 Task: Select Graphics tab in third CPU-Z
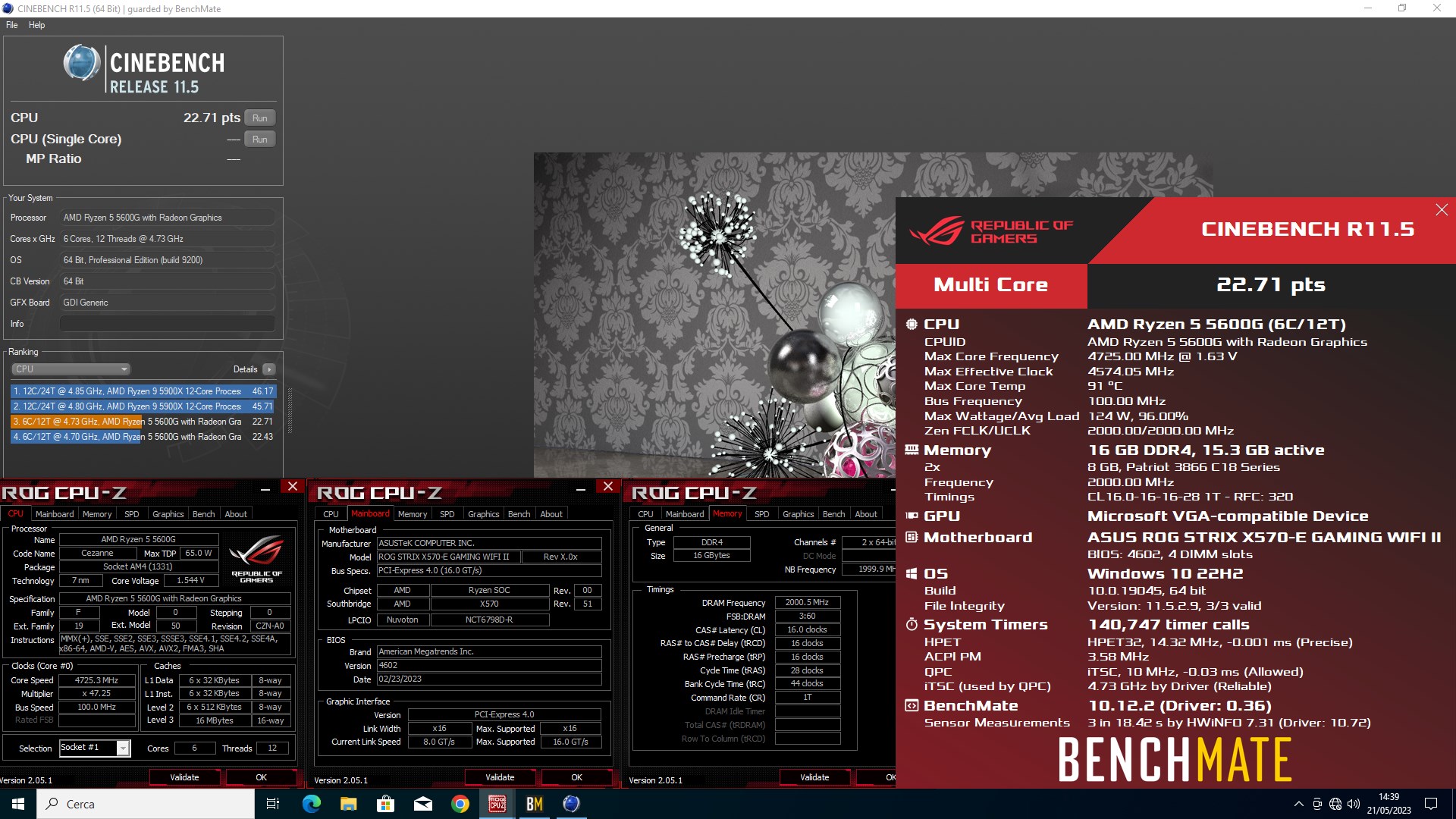[799, 514]
